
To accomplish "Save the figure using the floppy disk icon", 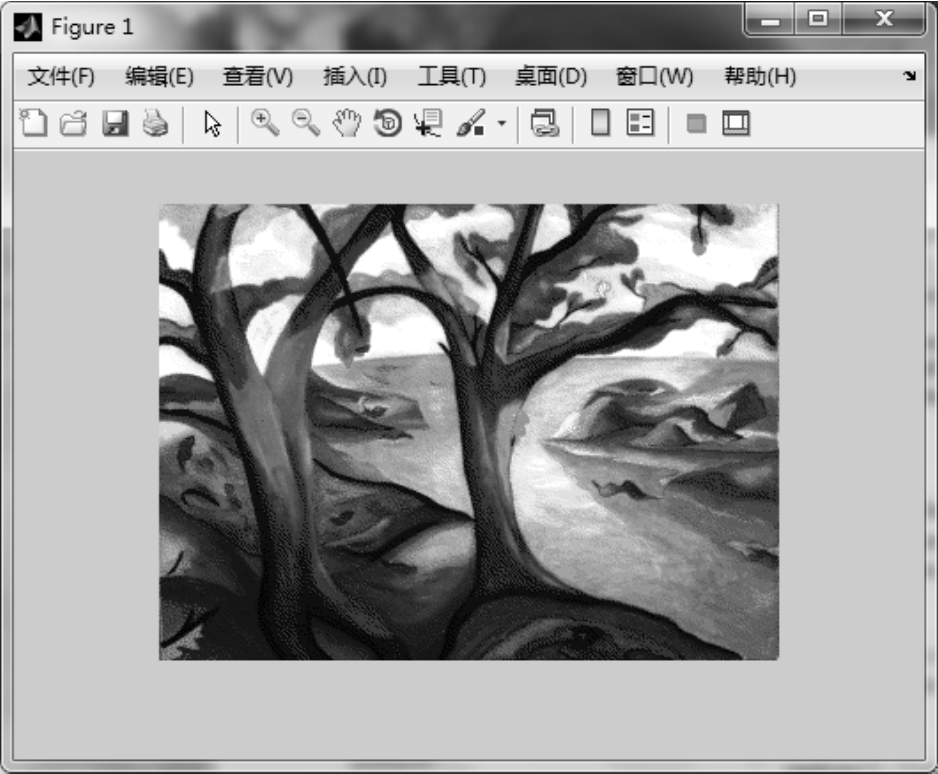I will pos(115,124).
